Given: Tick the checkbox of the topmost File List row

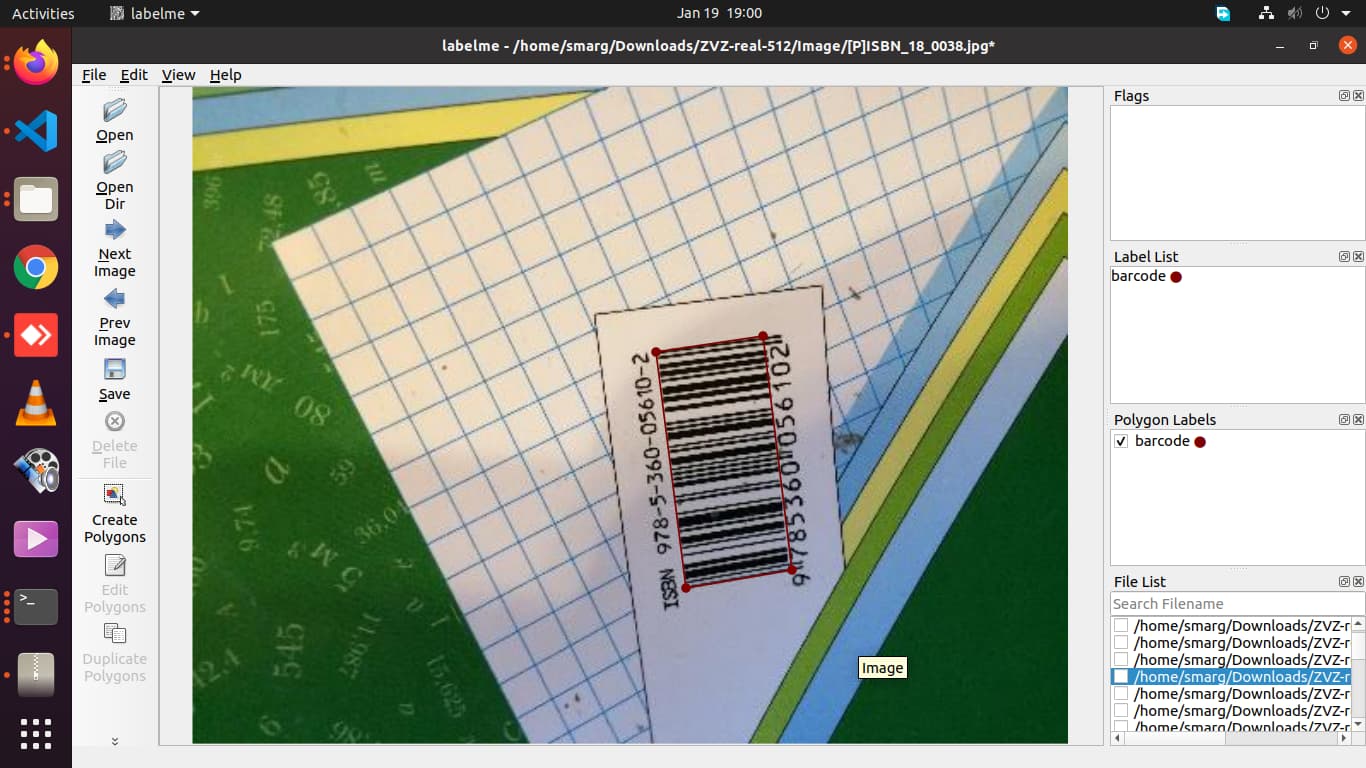Looking at the screenshot, I should pyautogui.click(x=1121, y=626).
